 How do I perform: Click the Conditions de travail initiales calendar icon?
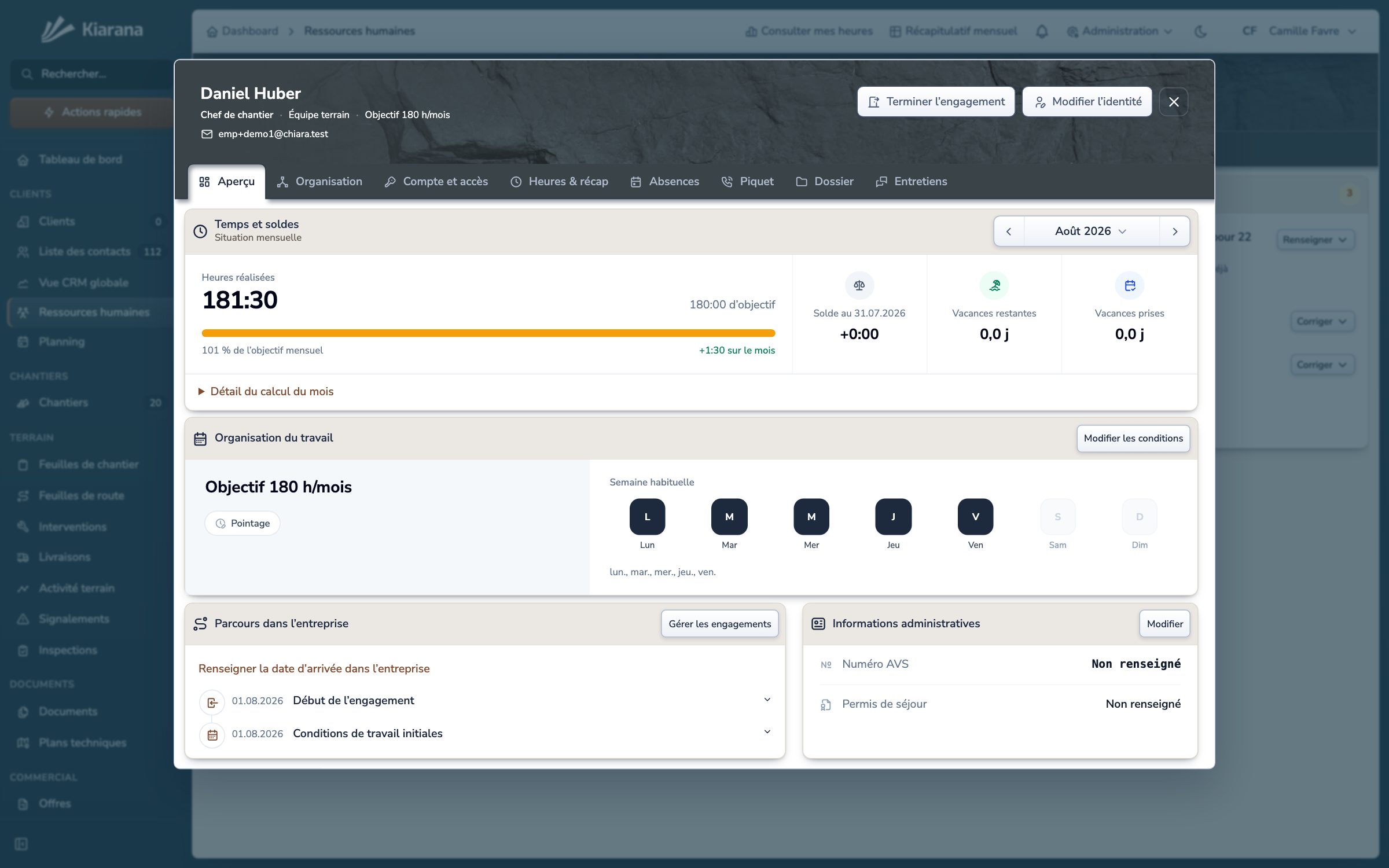click(212, 735)
